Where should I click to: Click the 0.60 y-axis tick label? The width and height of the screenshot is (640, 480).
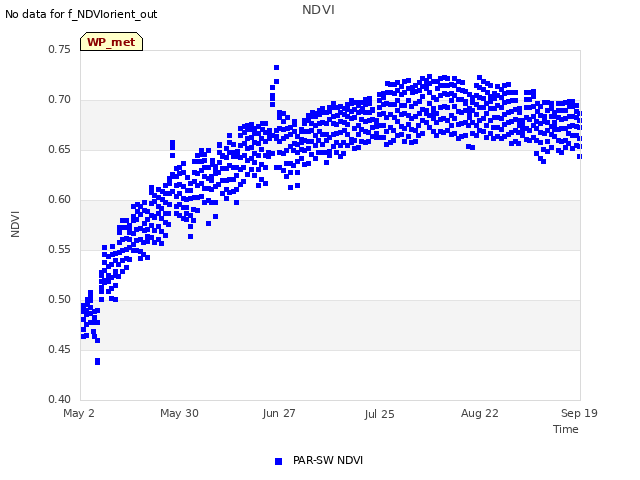tap(59, 199)
